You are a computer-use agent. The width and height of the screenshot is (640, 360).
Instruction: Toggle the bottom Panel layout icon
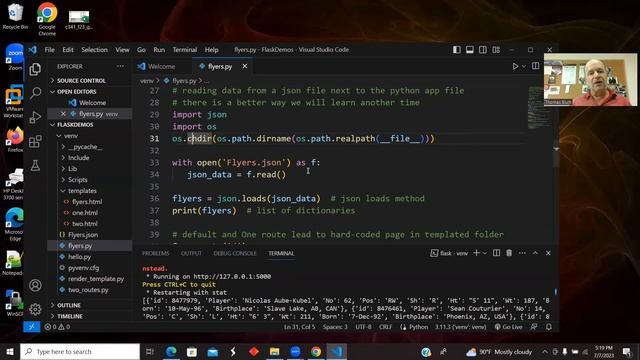[470, 50]
